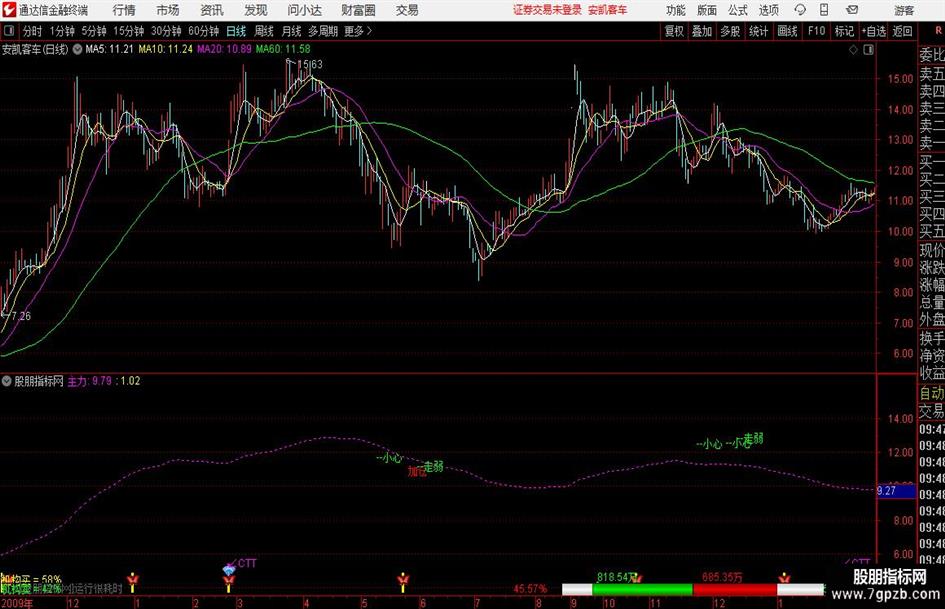Open the 财富圈 menu
The image size is (945, 609).
pyautogui.click(x=358, y=10)
